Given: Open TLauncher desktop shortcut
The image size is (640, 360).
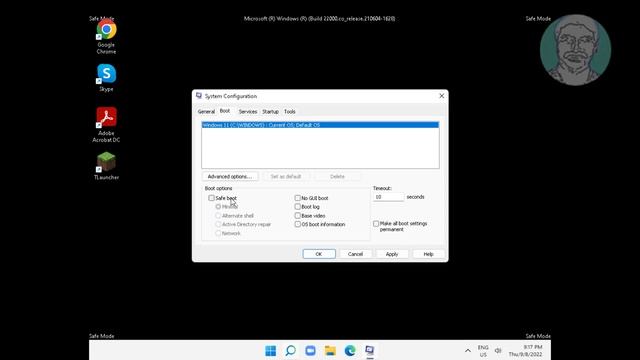Looking at the screenshot, I should [x=106, y=166].
